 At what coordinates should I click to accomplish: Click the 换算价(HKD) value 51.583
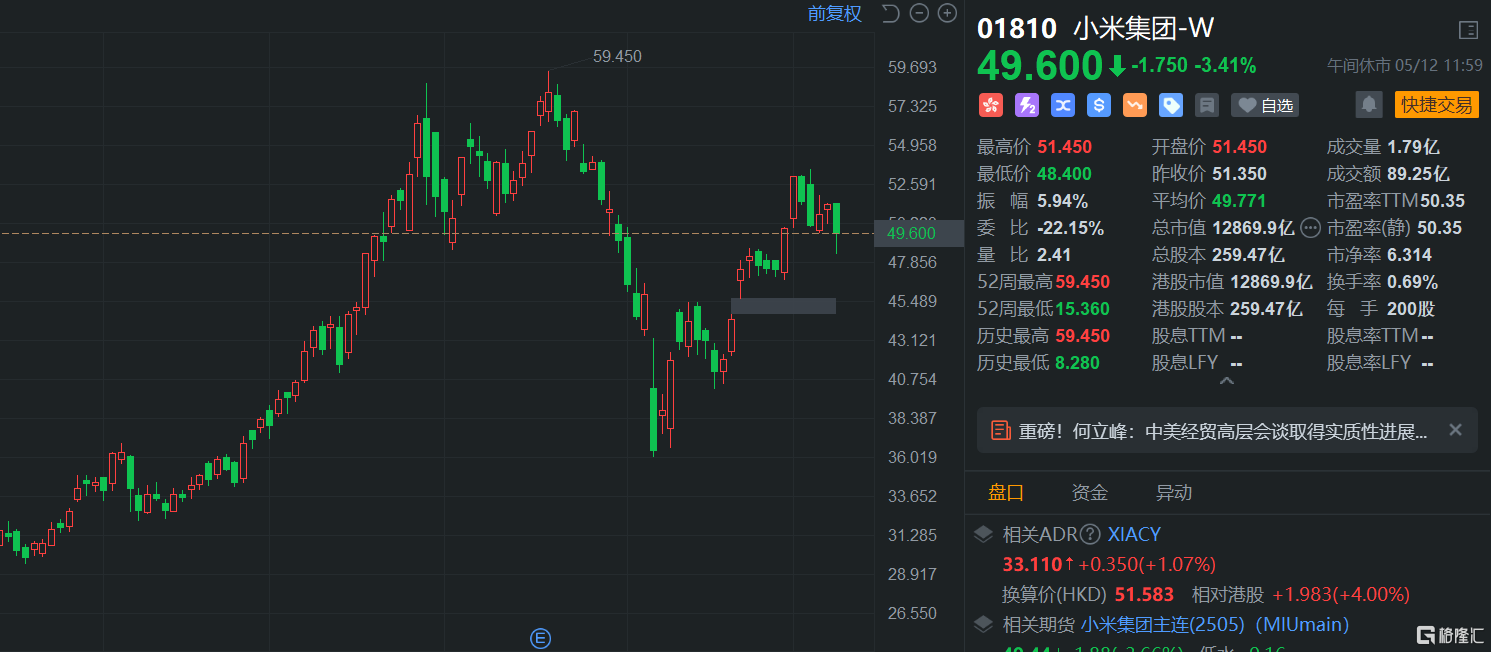[x=1143, y=594]
